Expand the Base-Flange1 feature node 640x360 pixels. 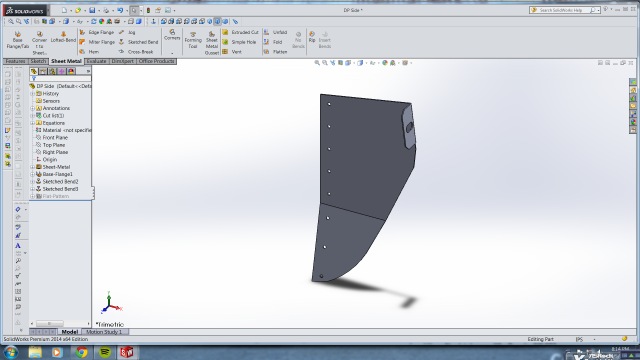pos(33,174)
